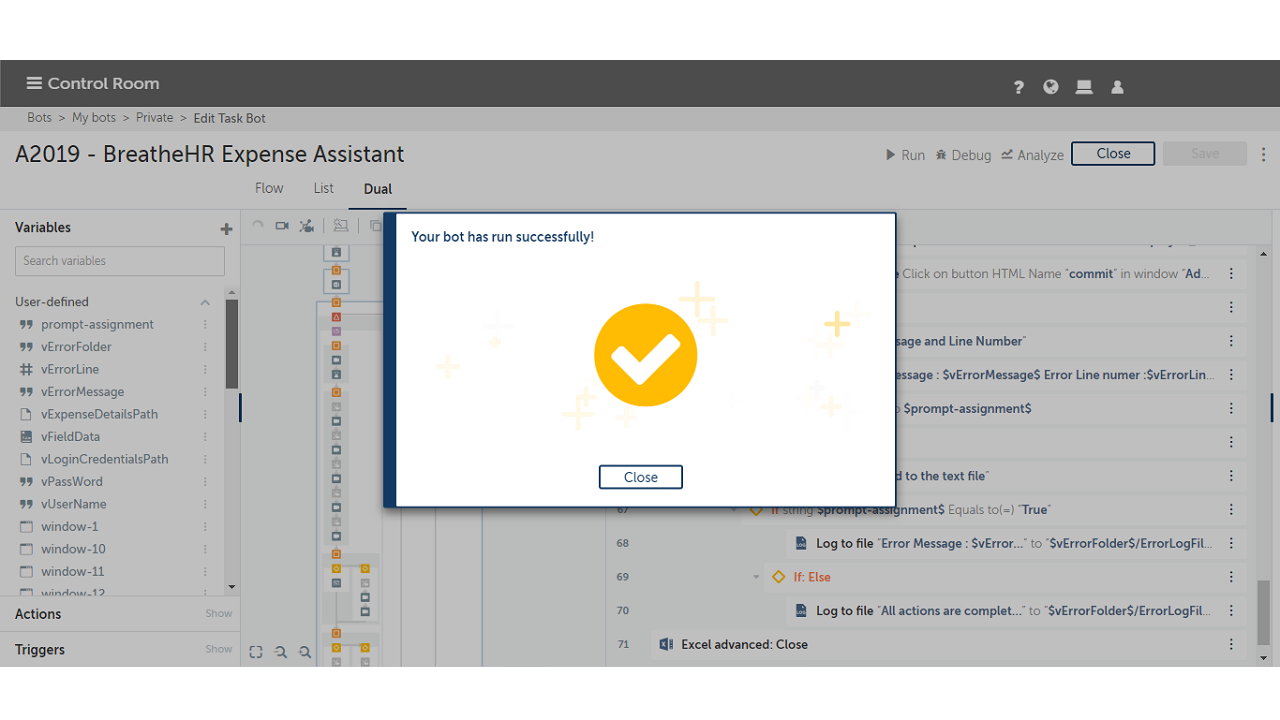Close the bot success dialog
This screenshot has height=720, width=1280.
641,477
